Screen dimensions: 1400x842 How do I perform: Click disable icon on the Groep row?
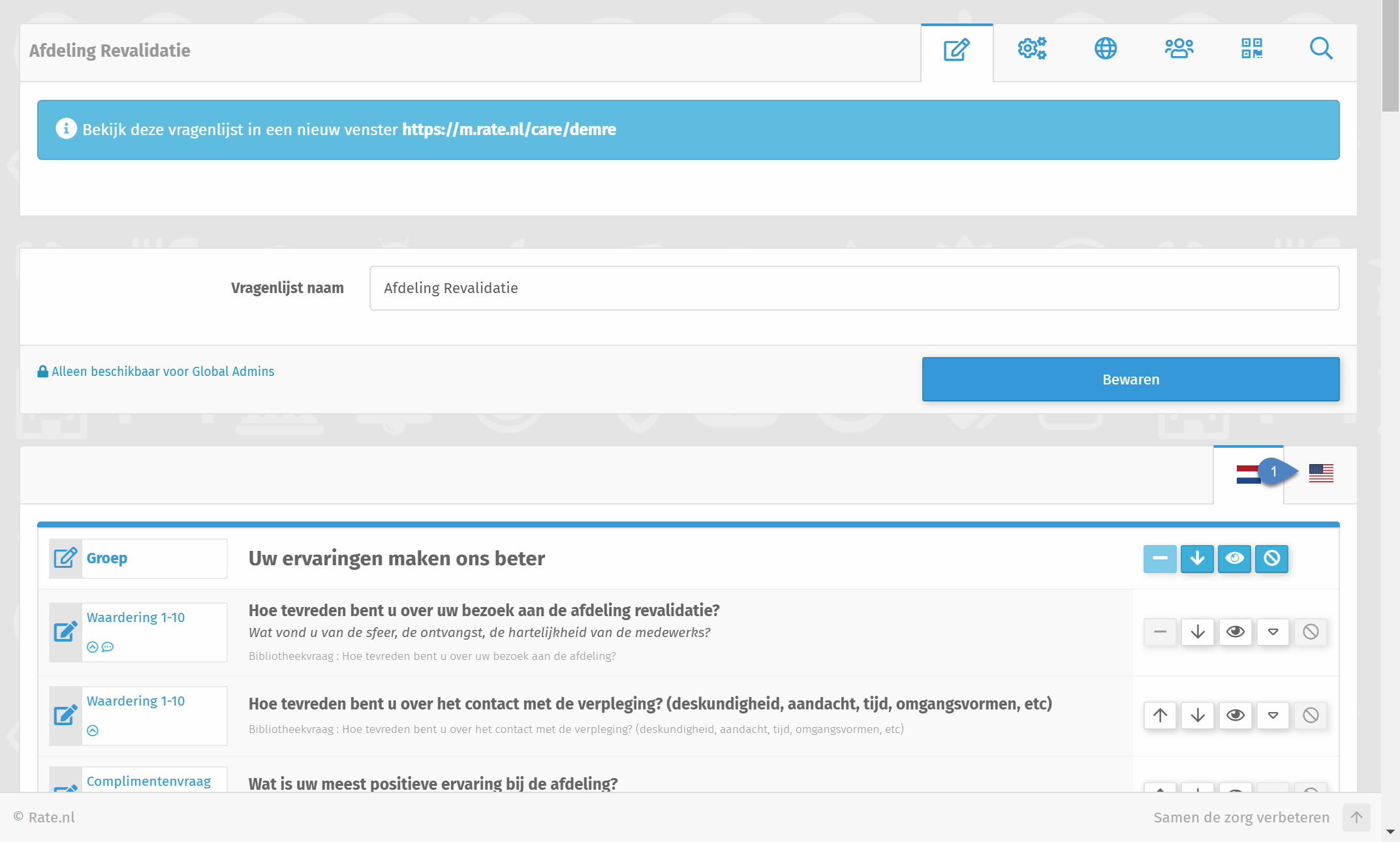click(1271, 559)
